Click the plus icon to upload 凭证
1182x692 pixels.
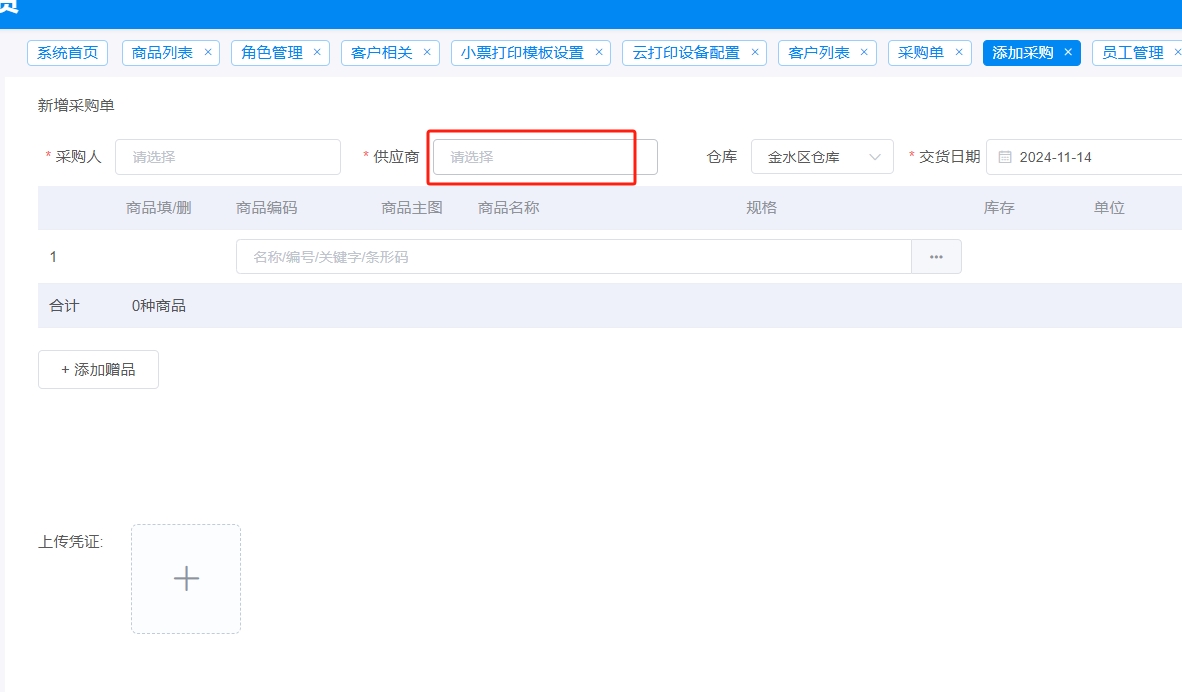[x=185, y=578]
